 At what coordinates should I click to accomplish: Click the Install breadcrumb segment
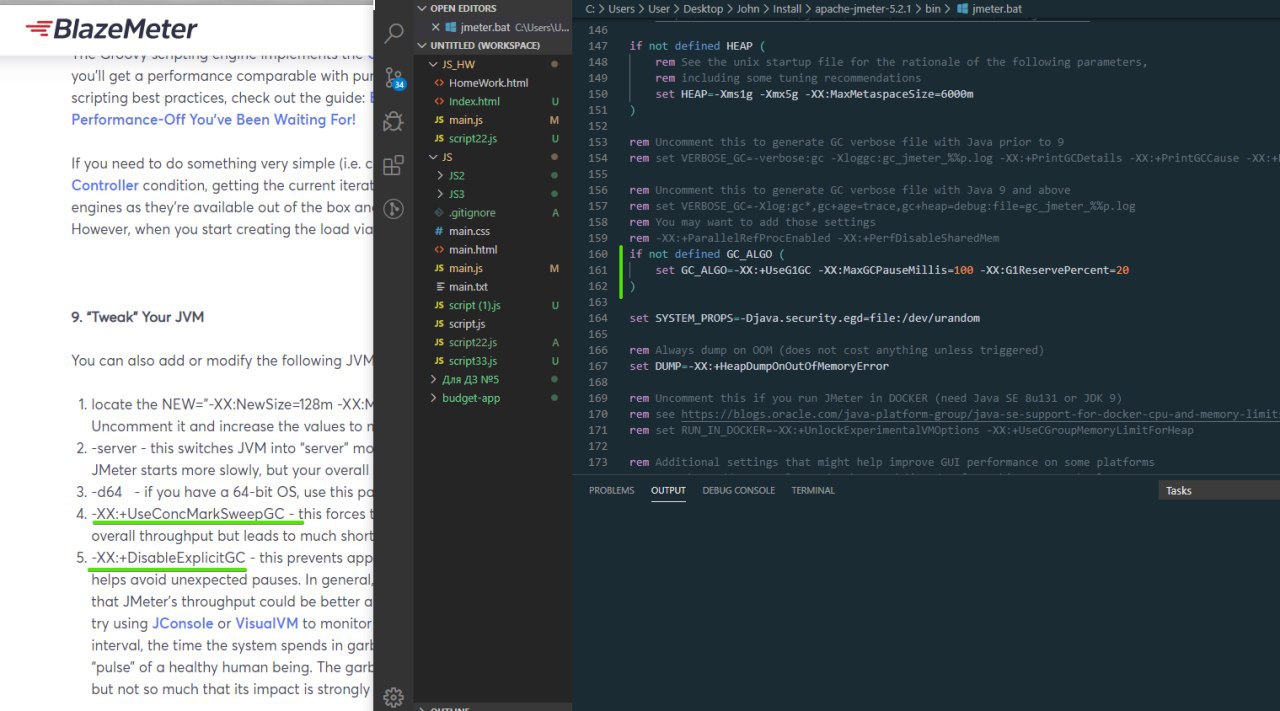[789, 8]
